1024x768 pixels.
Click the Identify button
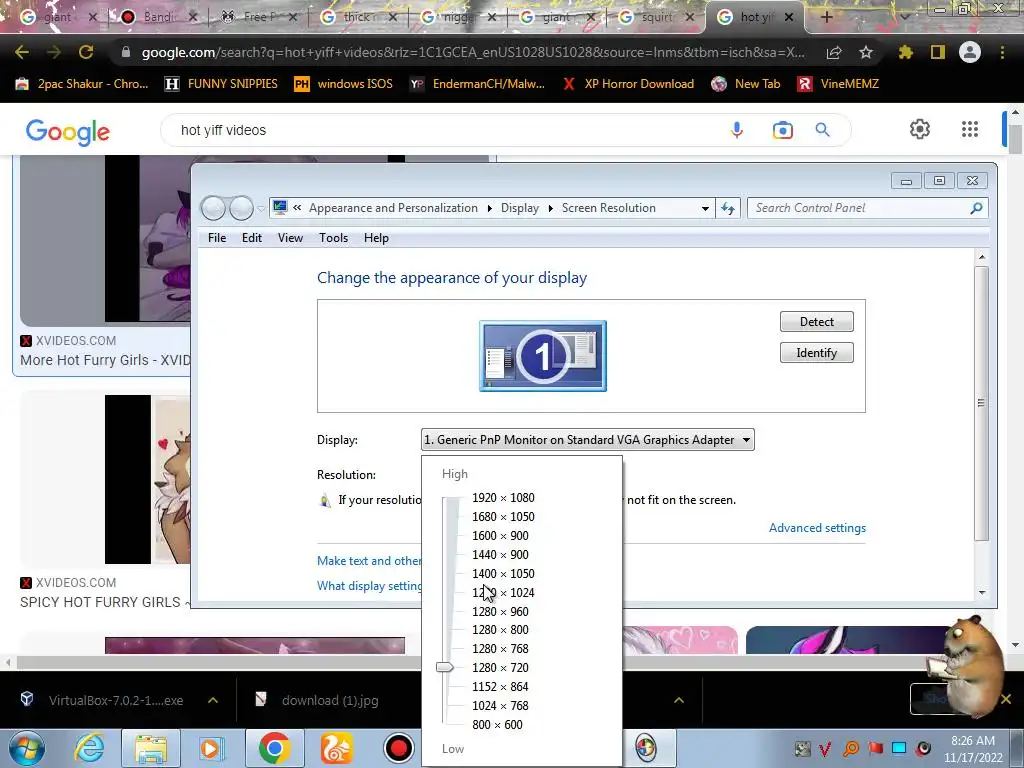tap(816, 353)
